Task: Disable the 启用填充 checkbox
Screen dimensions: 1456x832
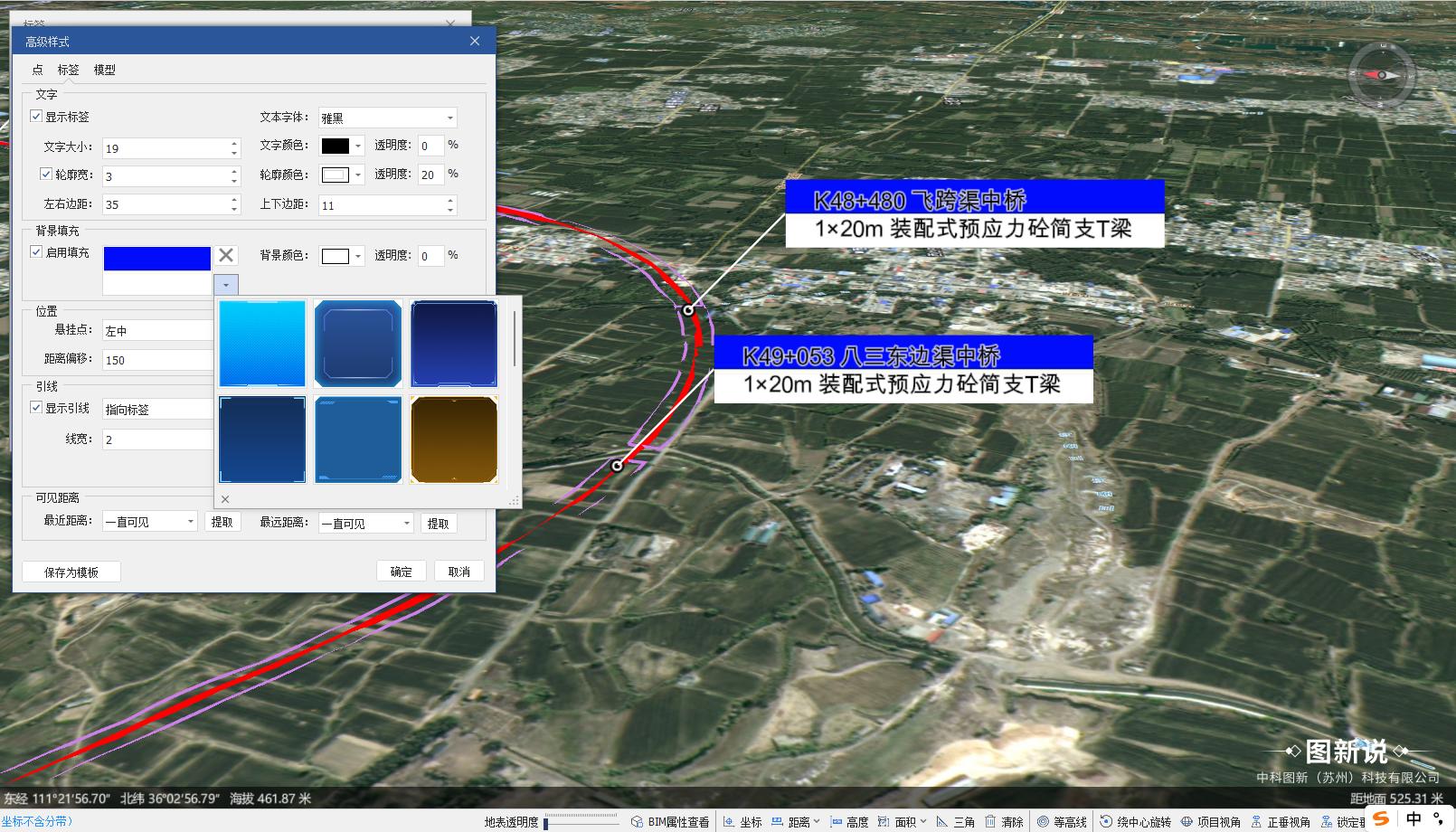Action: click(36, 251)
